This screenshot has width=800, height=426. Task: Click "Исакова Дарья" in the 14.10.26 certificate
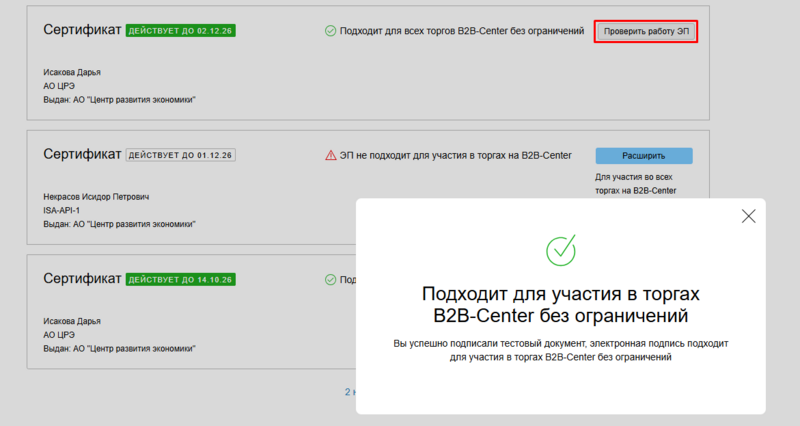72,321
